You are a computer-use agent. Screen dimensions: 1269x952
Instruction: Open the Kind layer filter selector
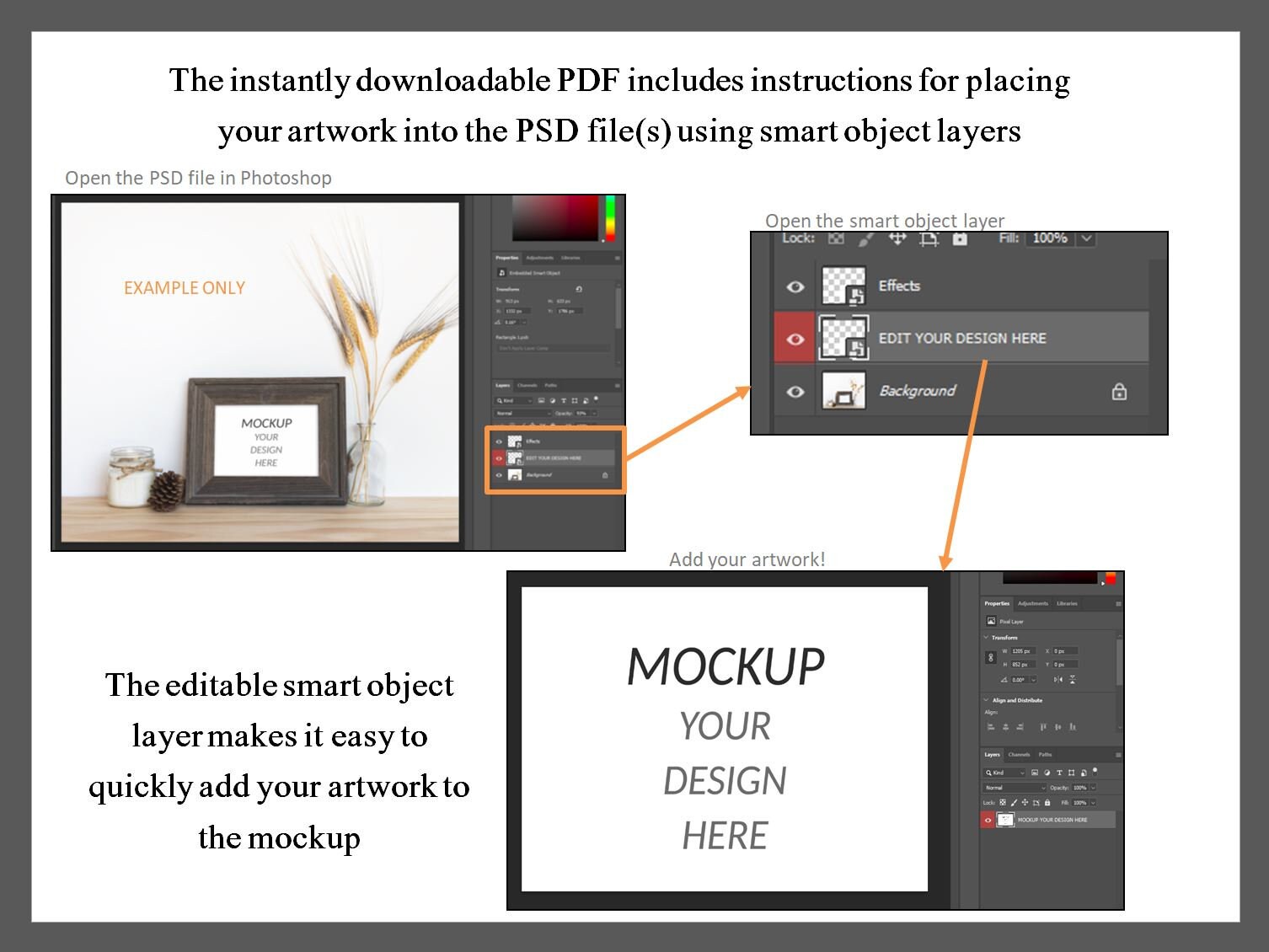pos(1004,772)
